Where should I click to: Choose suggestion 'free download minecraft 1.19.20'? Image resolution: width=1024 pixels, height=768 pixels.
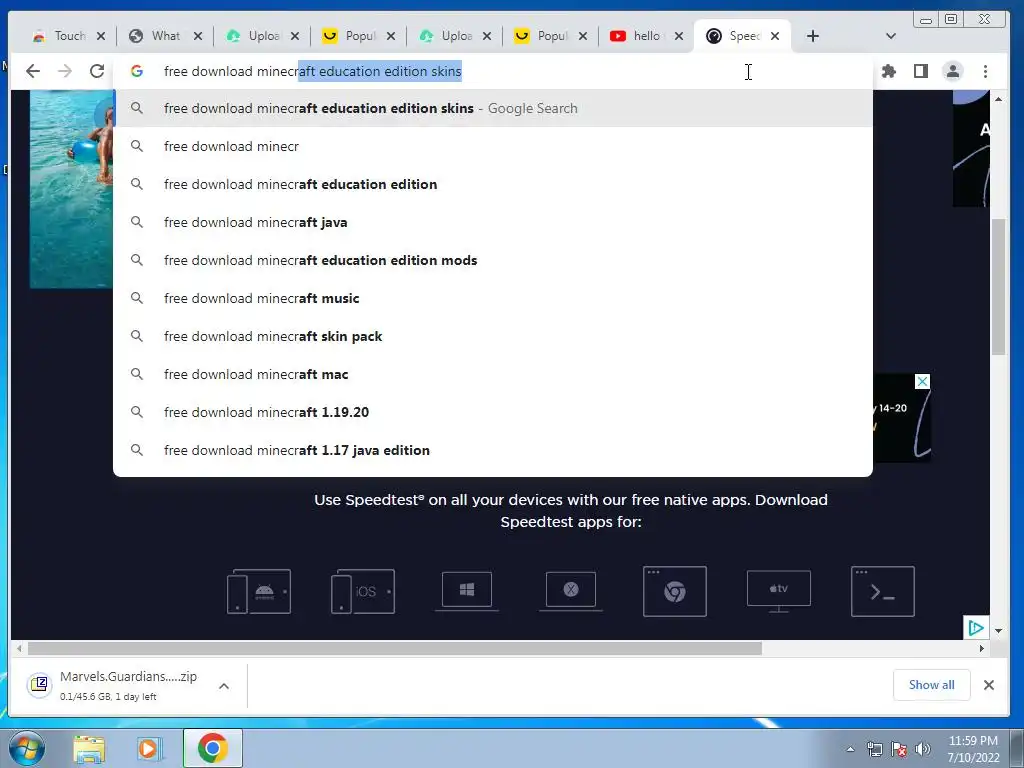click(492, 412)
